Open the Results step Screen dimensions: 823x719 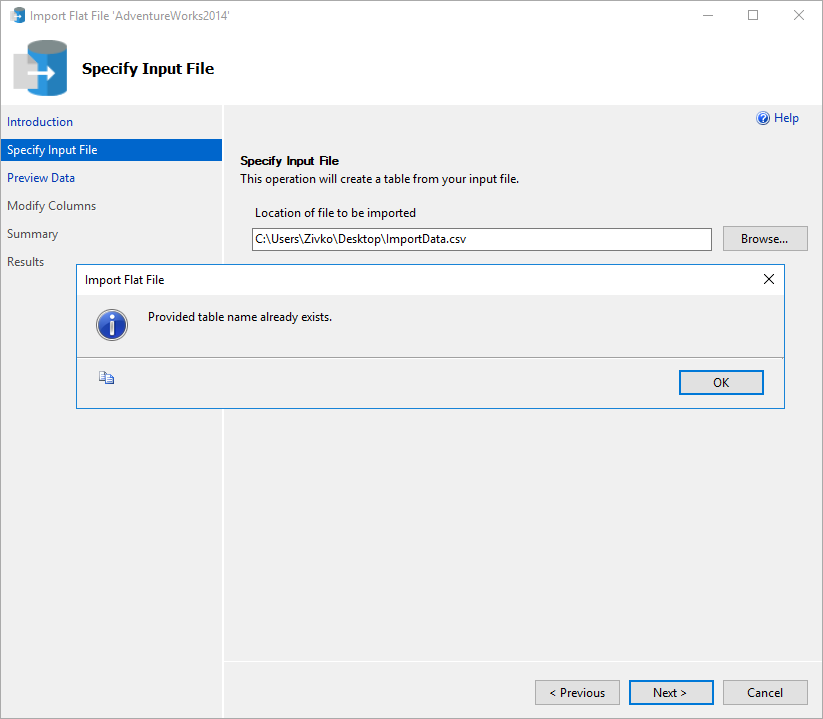pos(26,262)
